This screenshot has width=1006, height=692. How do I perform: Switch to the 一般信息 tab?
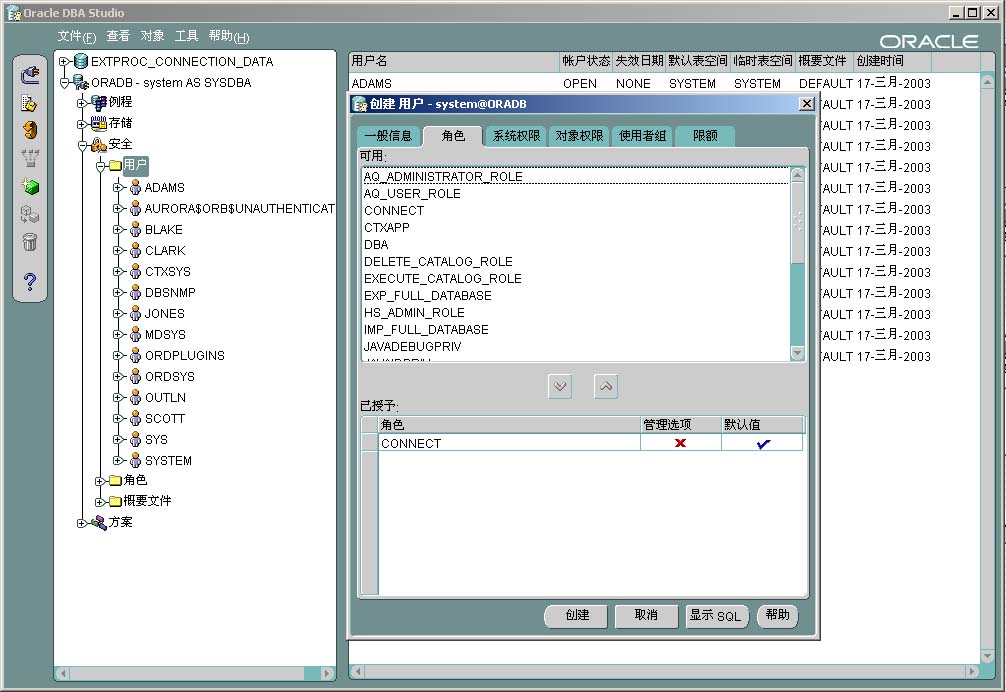click(389, 136)
